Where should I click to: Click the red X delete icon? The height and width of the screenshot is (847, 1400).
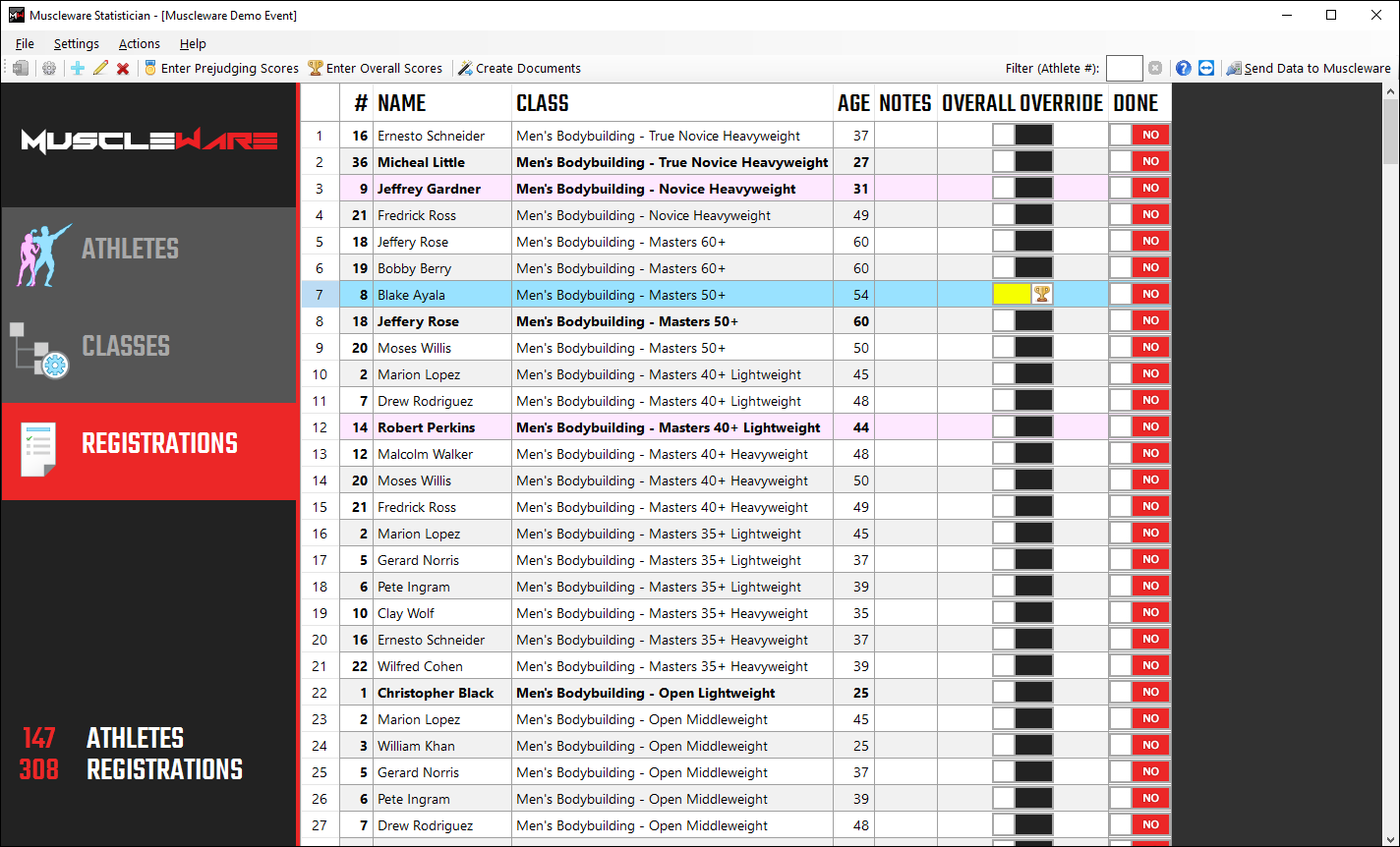point(123,68)
